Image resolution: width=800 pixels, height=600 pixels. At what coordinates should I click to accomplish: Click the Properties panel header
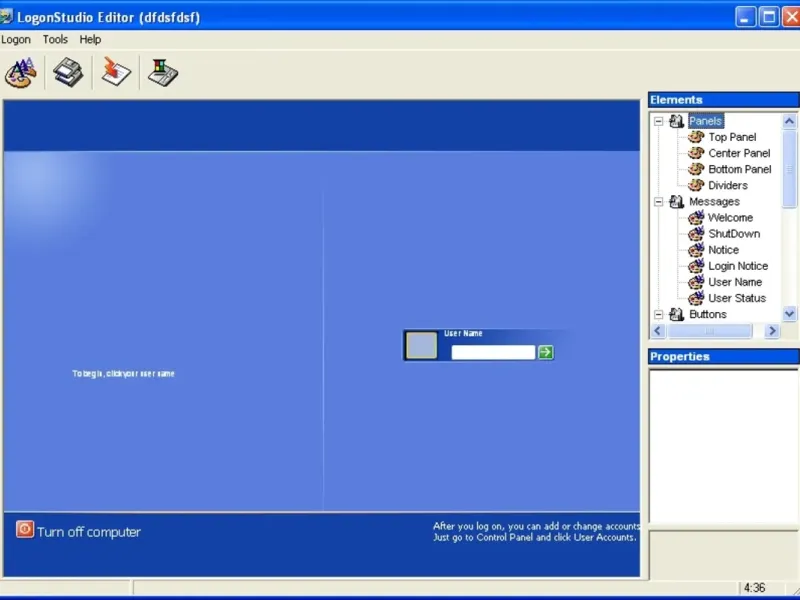pos(723,356)
